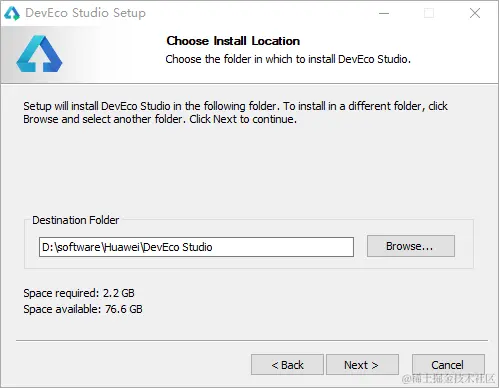
Task: Click the DevEco Studio icon in title bar
Action: 12,13
